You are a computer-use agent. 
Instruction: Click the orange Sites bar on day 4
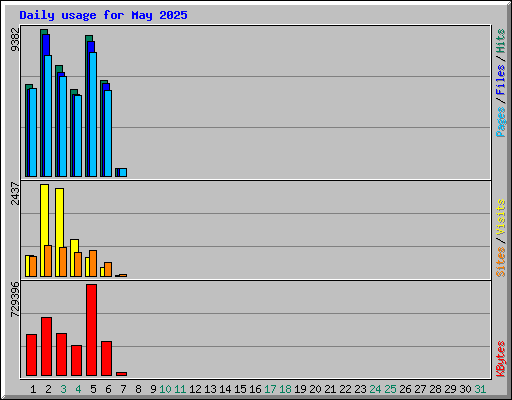click(78, 264)
